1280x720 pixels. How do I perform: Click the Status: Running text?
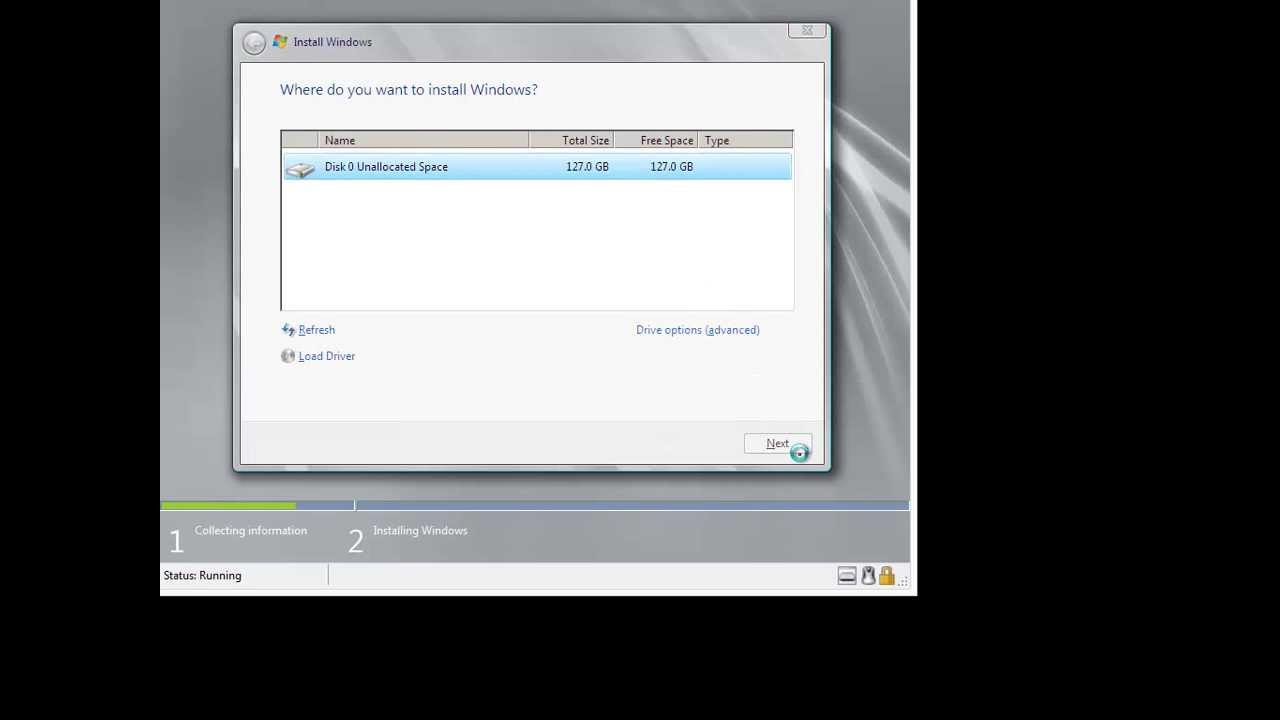[202, 576]
